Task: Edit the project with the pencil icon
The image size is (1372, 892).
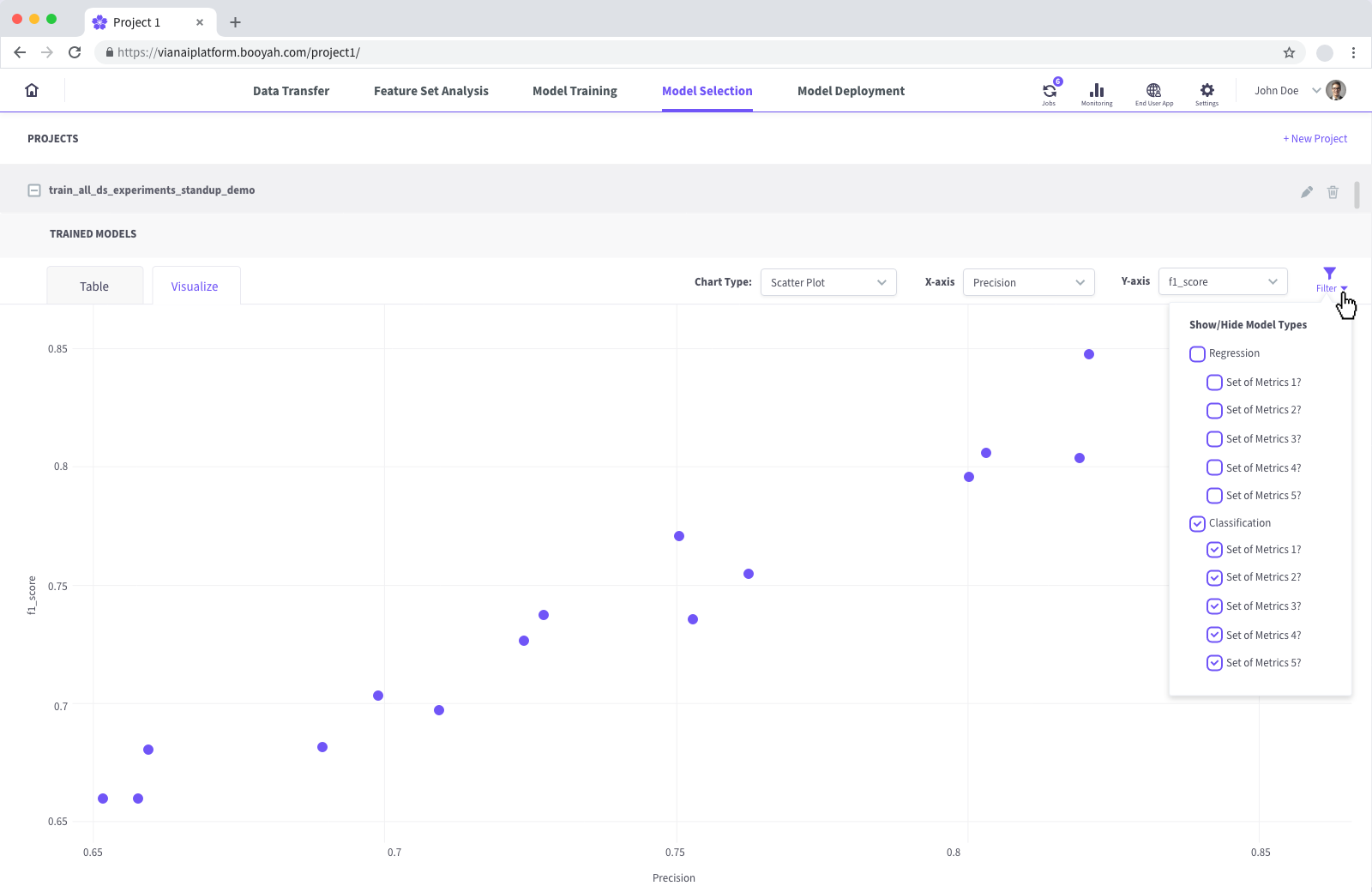Action: (1306, 192)
